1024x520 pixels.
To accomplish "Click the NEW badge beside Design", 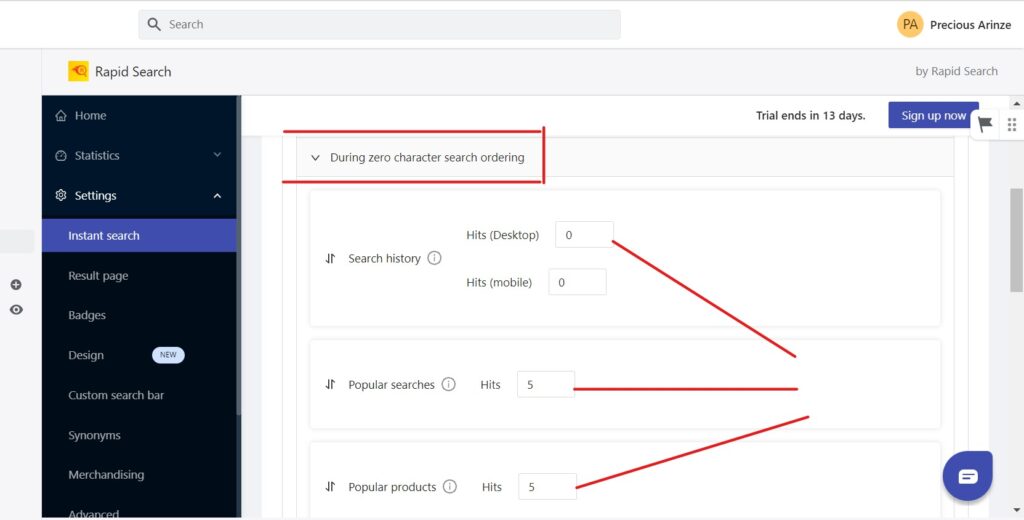I will pos(168,355).
